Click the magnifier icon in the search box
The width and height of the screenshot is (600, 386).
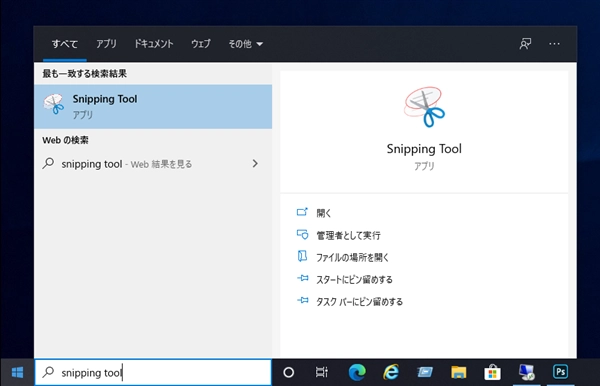48,372
